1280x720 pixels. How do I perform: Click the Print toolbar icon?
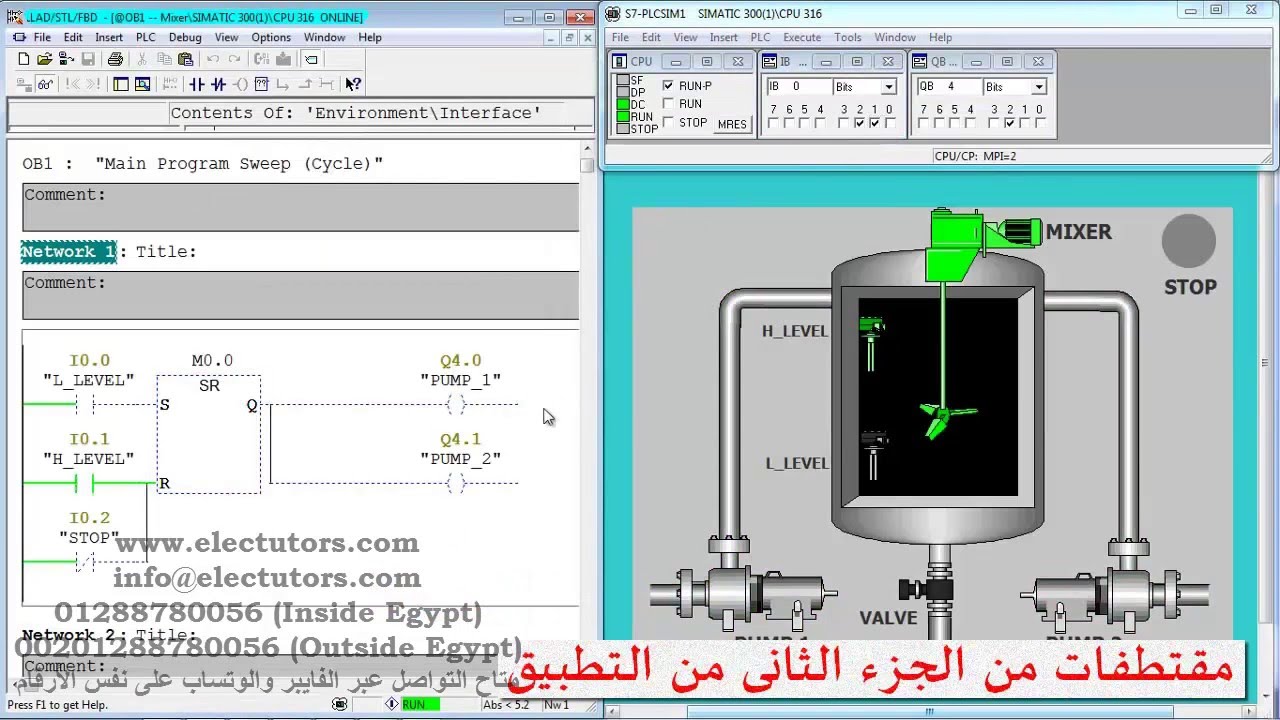point(115,59)
